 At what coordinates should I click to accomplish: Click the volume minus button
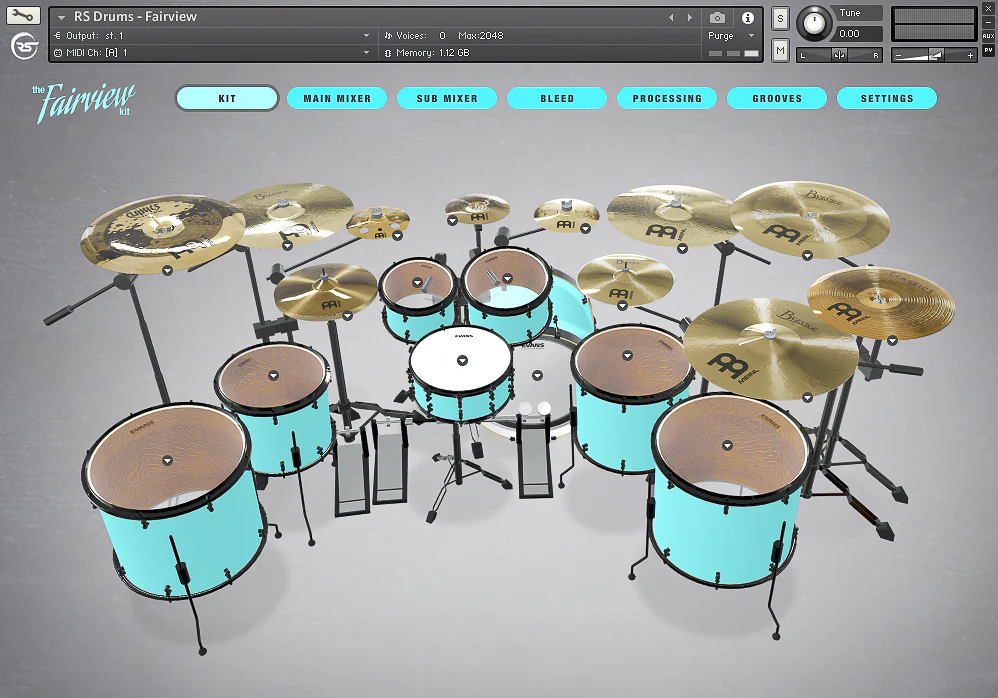pyautogui.click(x=898, y=56)
